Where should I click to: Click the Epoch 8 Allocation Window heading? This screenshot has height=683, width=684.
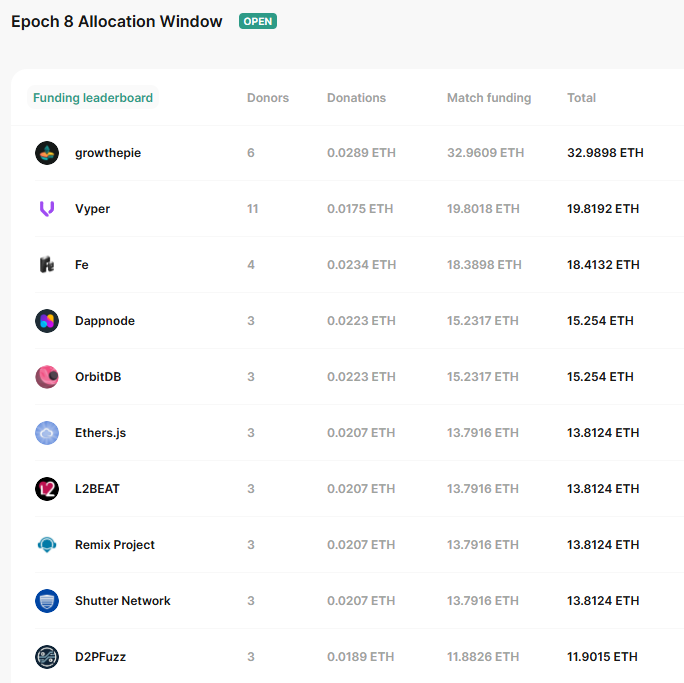tap(116, 21)
